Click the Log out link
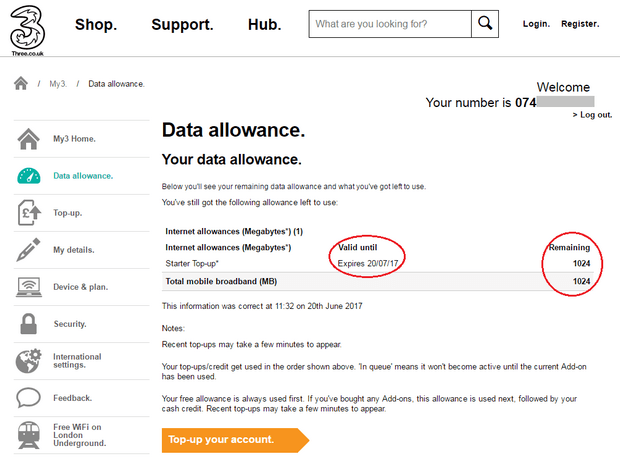Image resolution: width=620 pixels, height=461 pixels. (x=592, y=115)
